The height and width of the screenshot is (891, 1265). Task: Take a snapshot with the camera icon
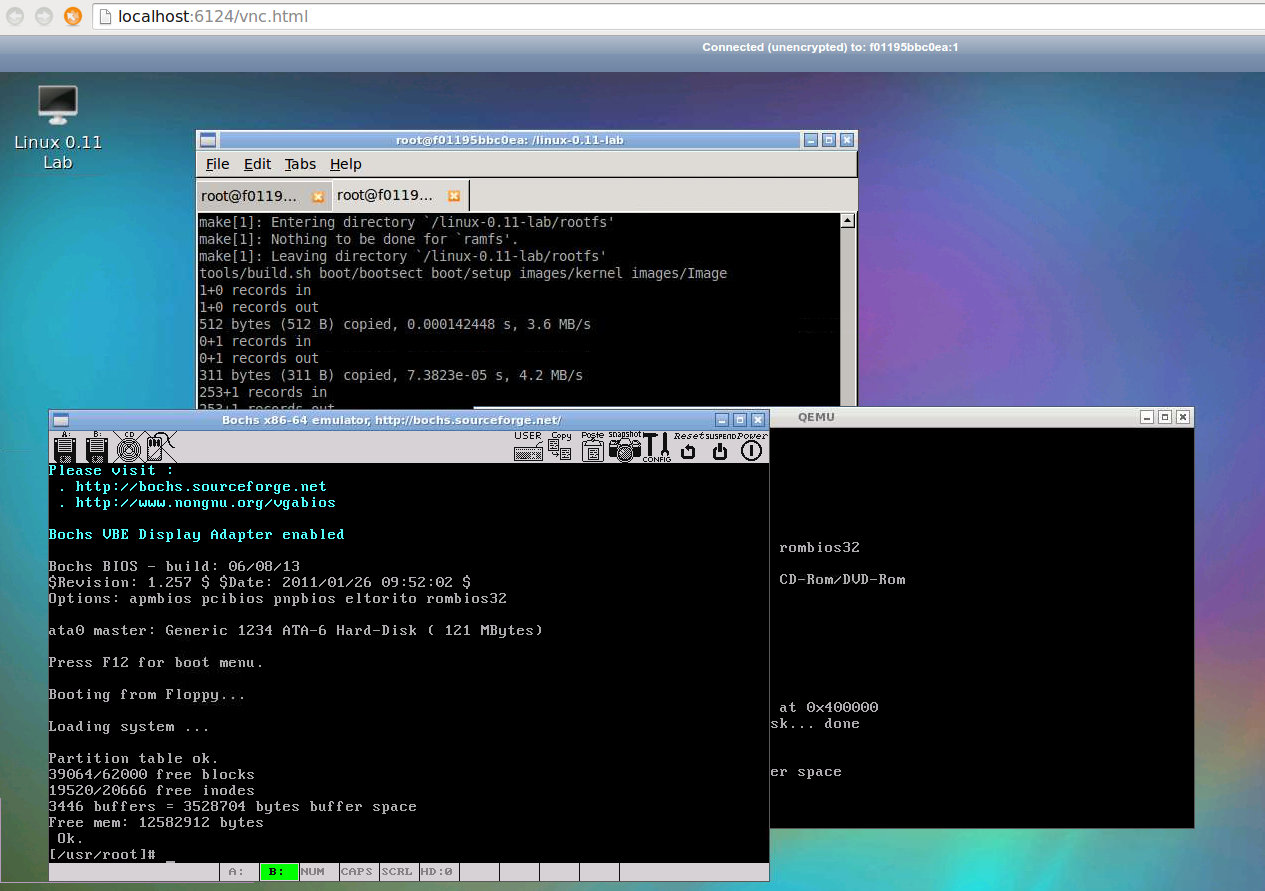[x=624, y=452]
